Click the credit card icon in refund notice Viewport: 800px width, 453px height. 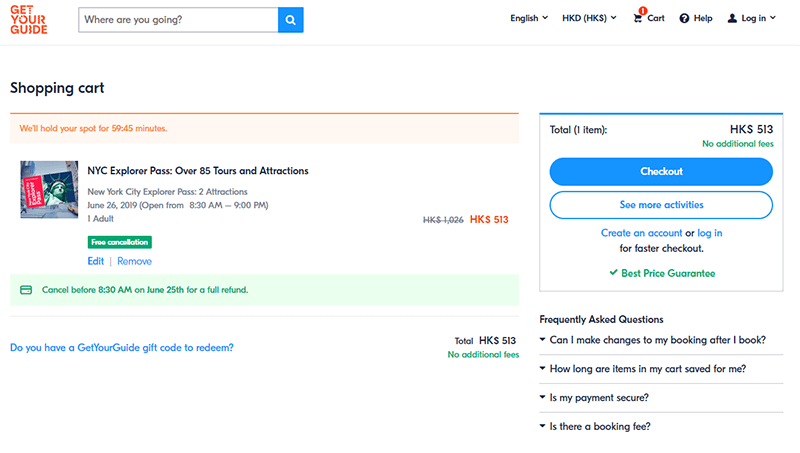pos(26,290)
